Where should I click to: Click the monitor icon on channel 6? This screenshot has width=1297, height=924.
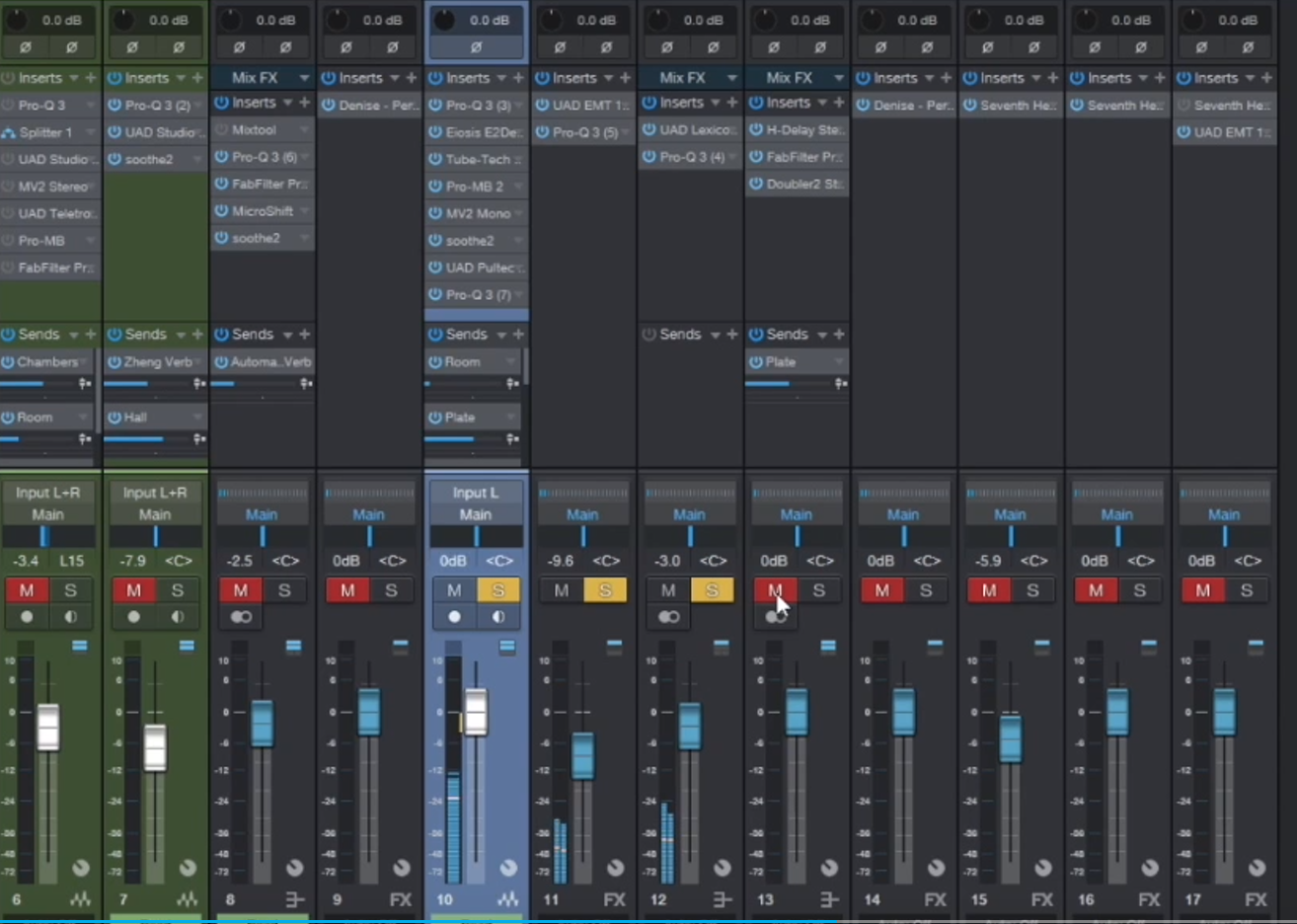point(70,617)
